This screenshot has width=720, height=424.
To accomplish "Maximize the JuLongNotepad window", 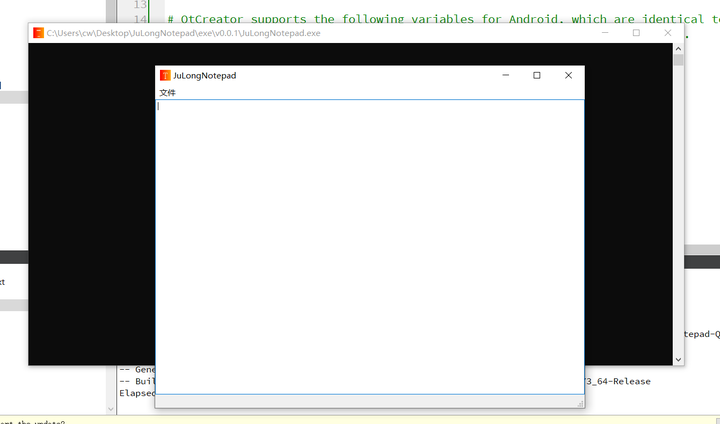I will 537,75.
